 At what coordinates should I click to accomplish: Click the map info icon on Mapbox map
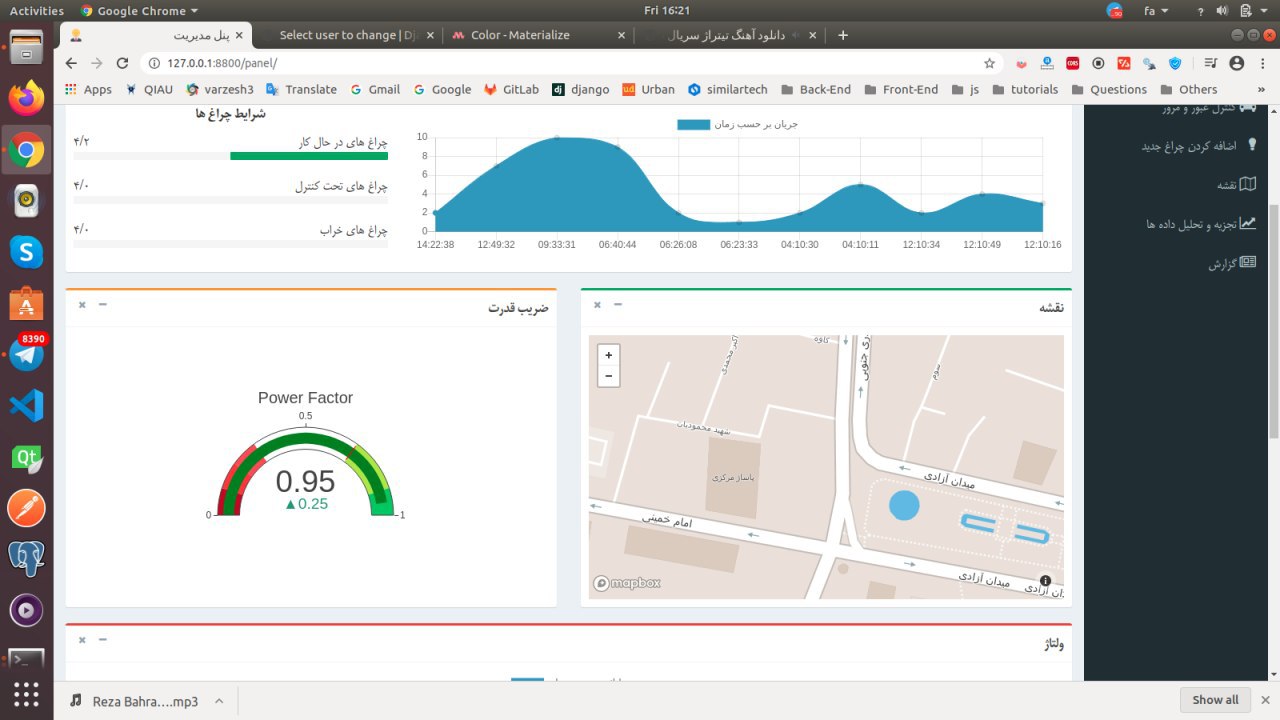pyautogui.click(x=1045, y=581)
